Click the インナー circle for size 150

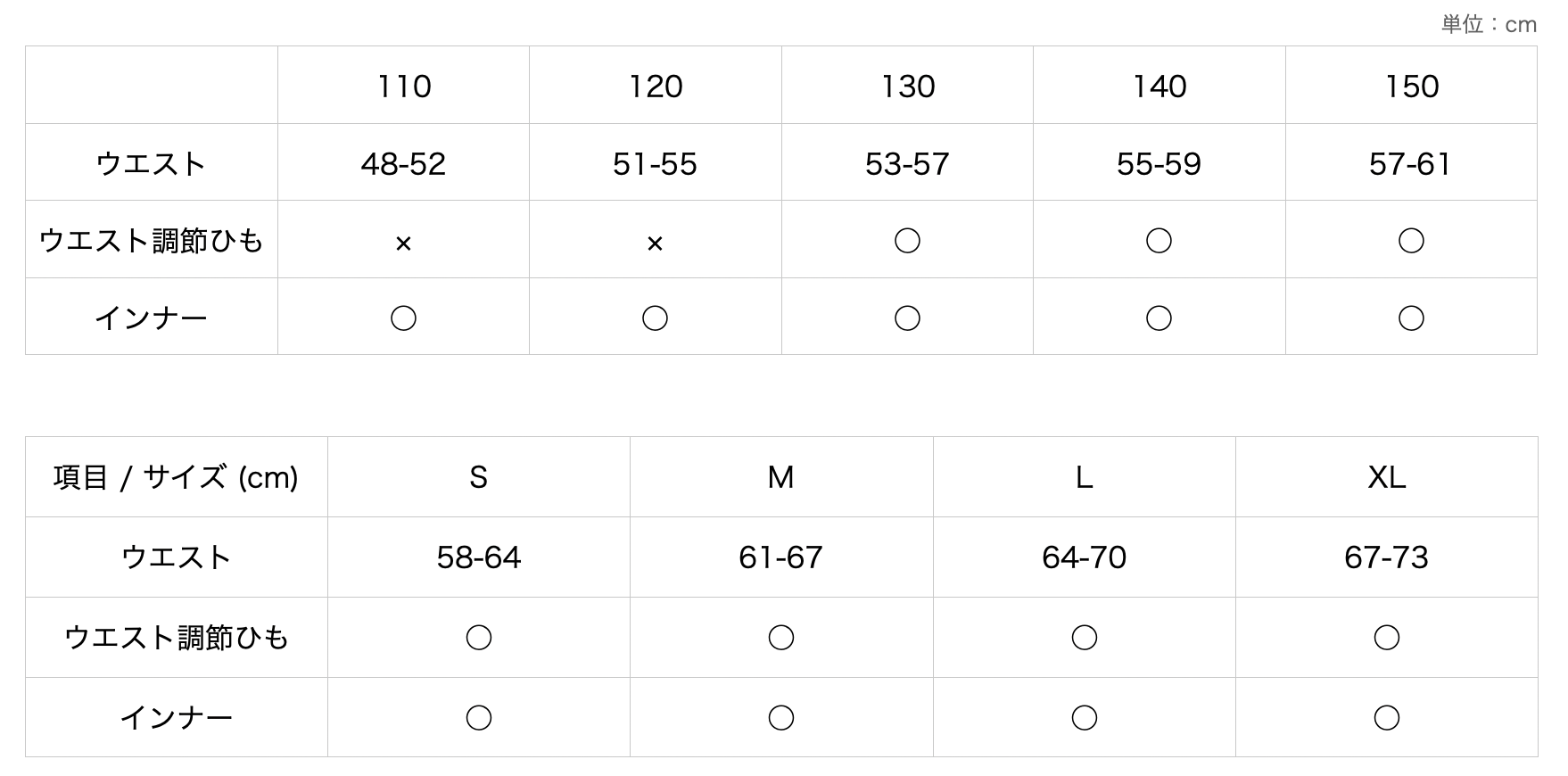click(x=1411, y=318)
